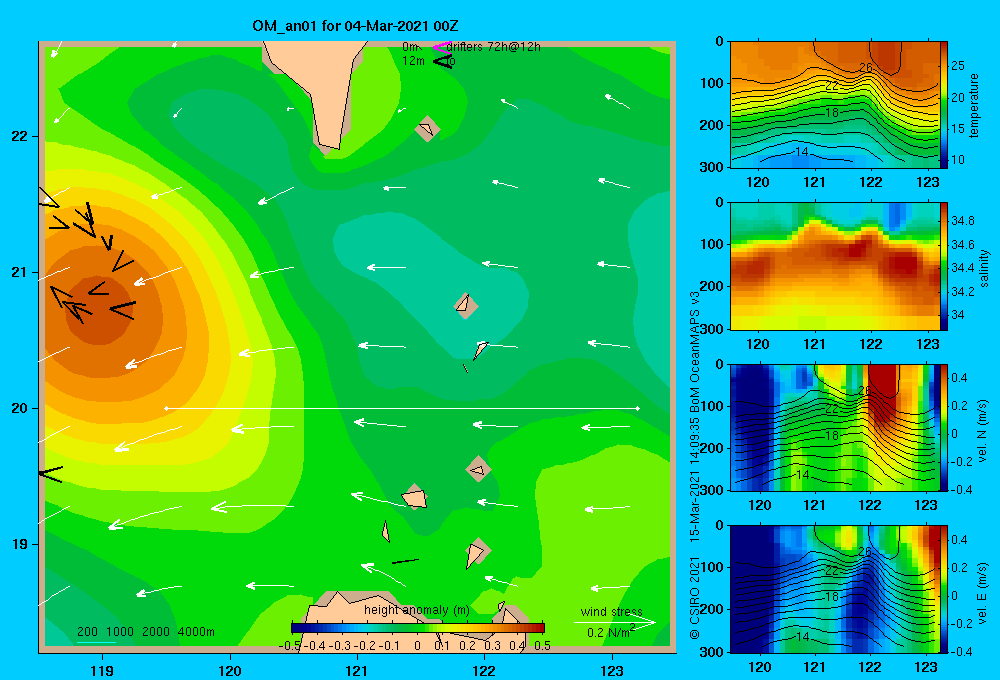Click the '200 1000 2000 4000m' depth legend
This screenshot has height=680, width=1000.
point(146,632)
